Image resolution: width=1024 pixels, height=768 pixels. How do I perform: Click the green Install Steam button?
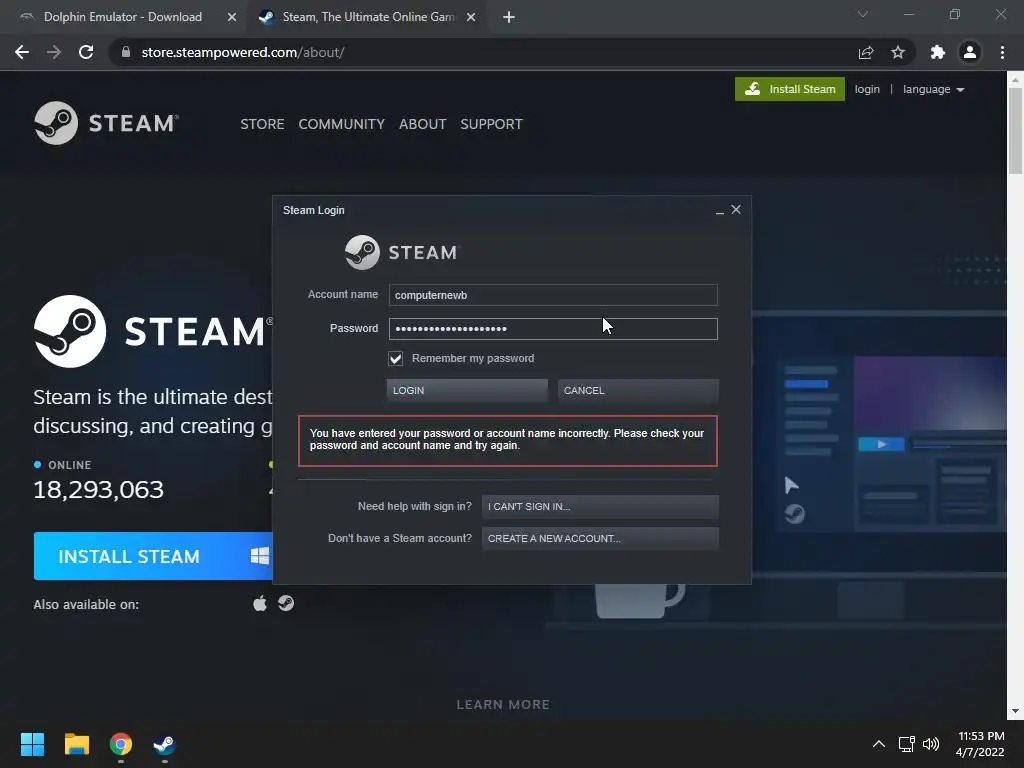[790, 89]
